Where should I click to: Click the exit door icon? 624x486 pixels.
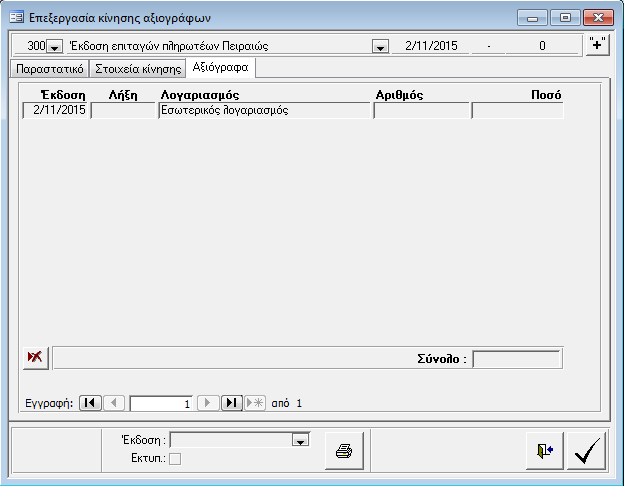(544, 451)
